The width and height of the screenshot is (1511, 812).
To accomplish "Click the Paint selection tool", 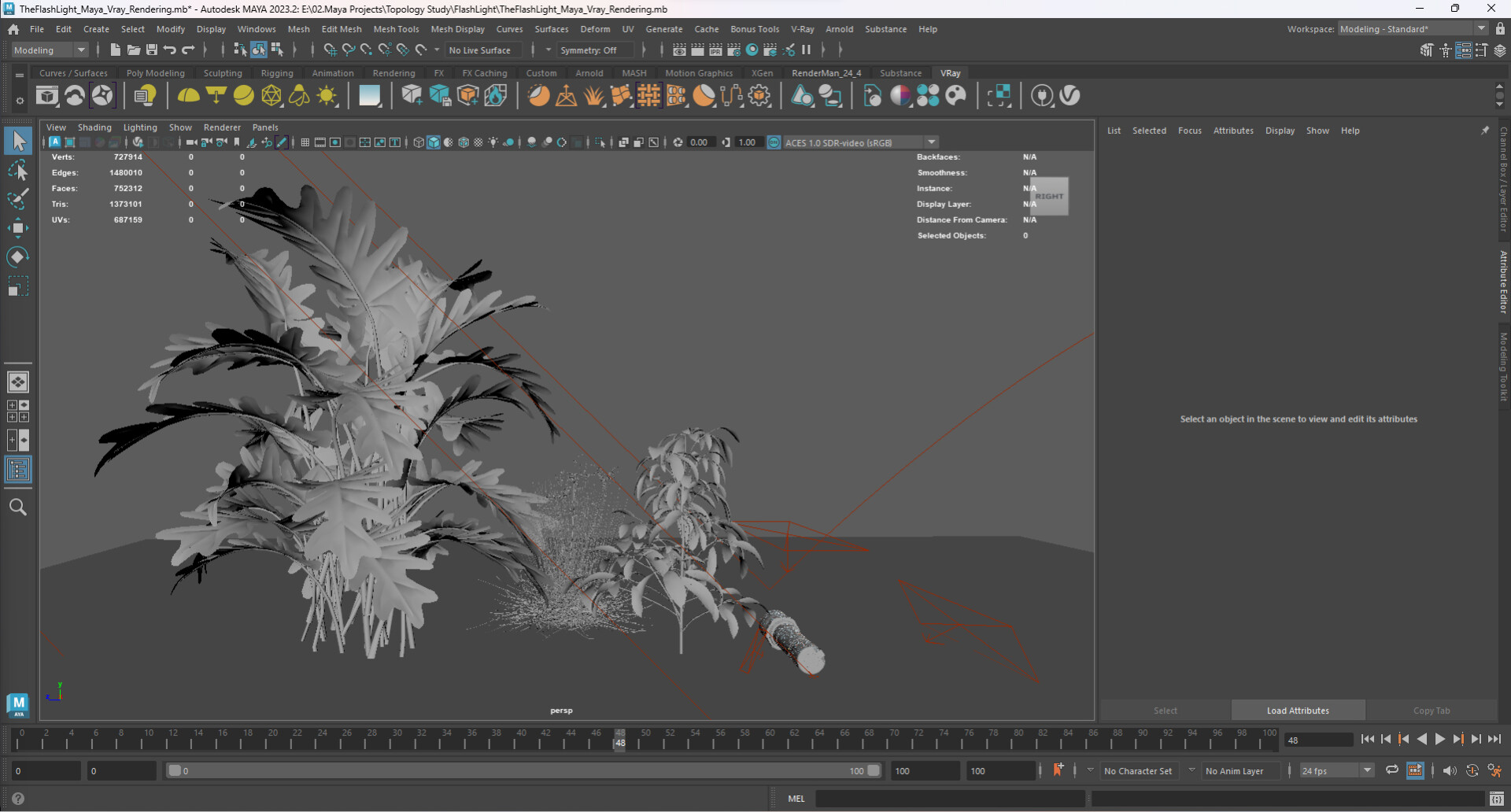I will 17,199.
